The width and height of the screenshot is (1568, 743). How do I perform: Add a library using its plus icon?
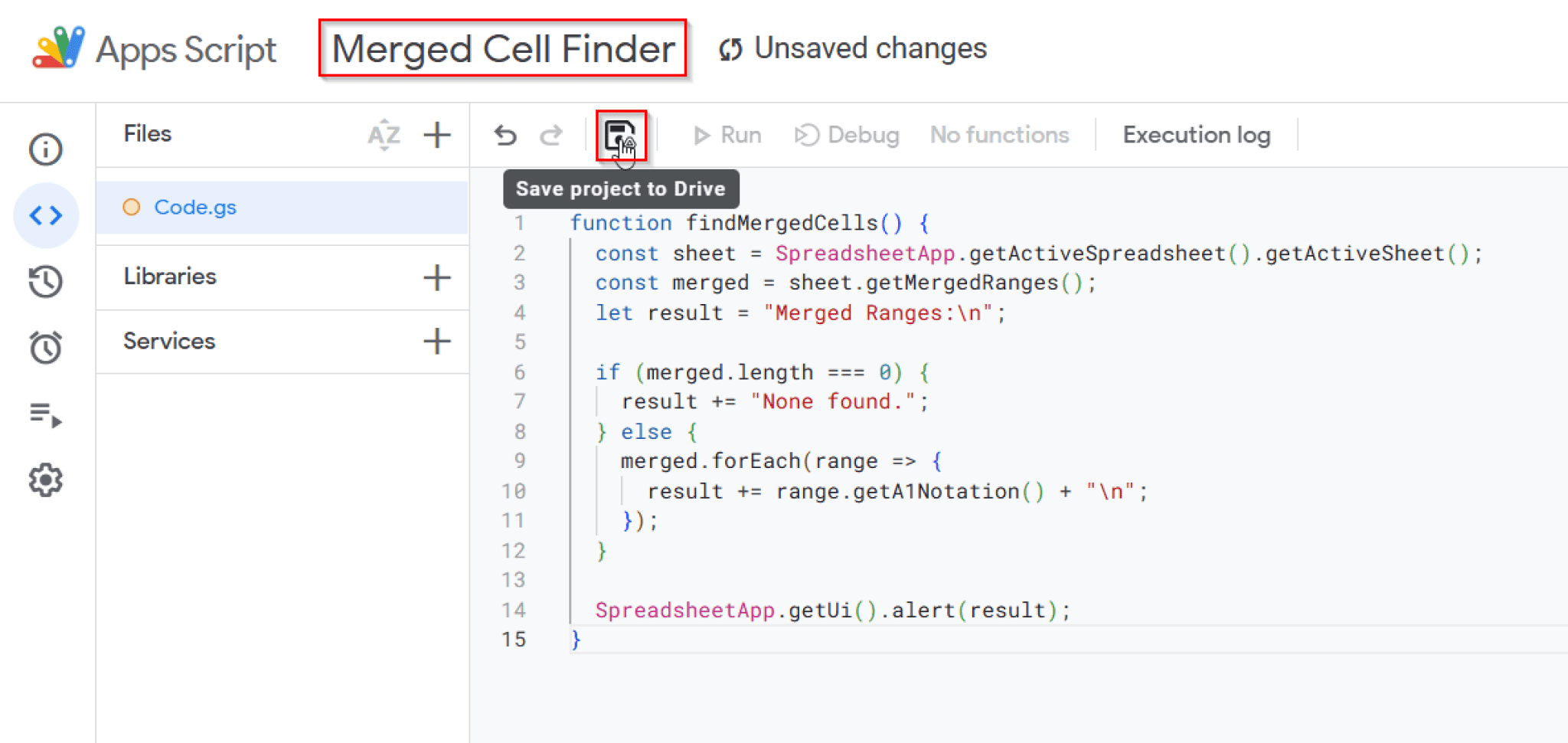436,277
